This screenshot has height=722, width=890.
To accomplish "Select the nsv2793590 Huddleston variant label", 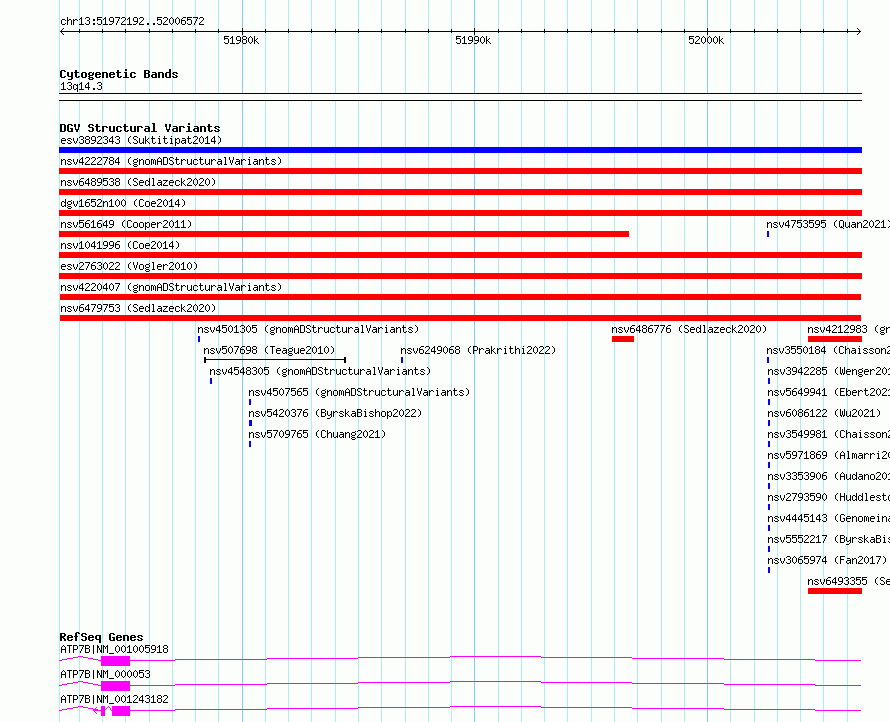I will tap(829, 497).
